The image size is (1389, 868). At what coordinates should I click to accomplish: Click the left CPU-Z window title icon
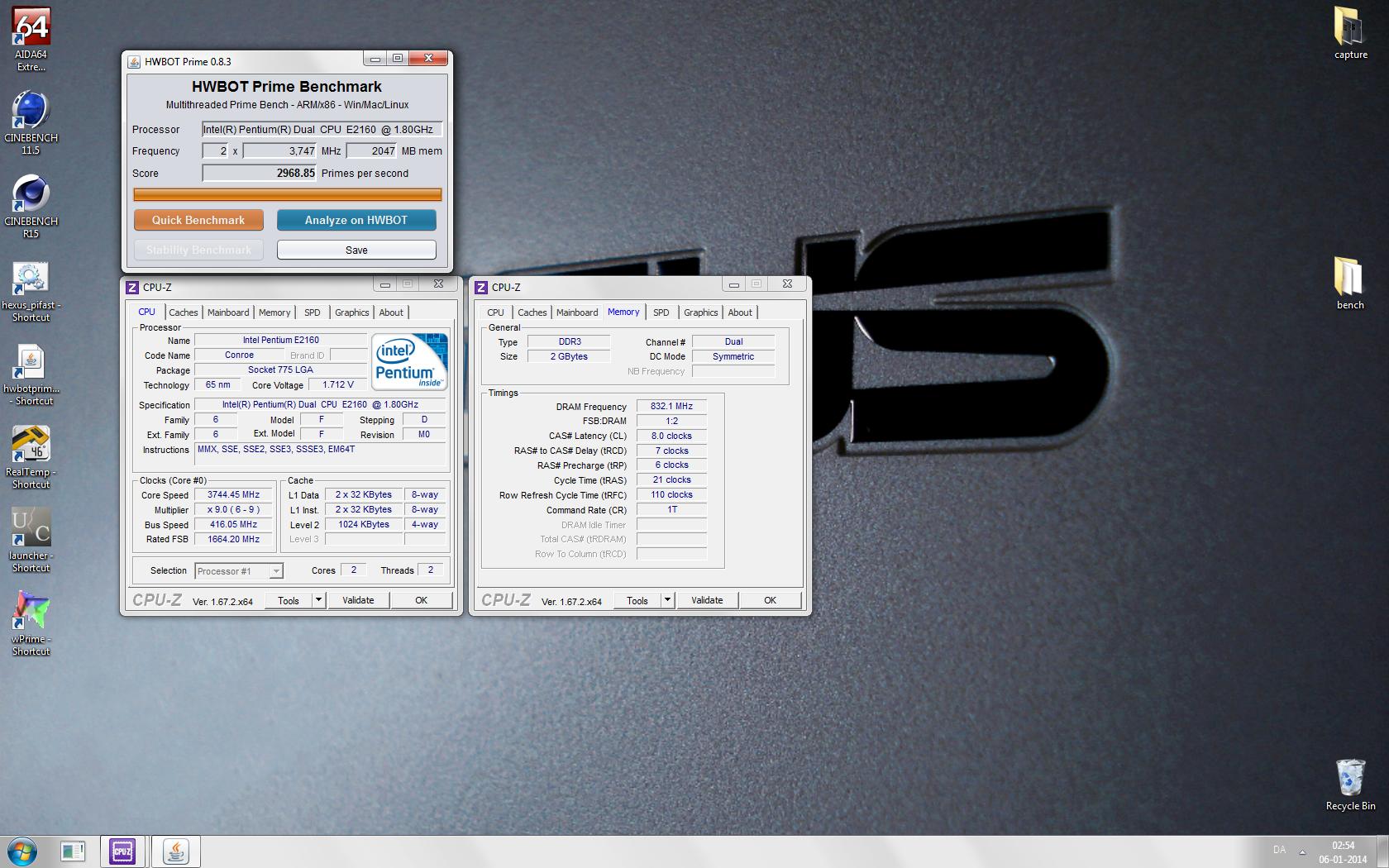tap(132, 287)
